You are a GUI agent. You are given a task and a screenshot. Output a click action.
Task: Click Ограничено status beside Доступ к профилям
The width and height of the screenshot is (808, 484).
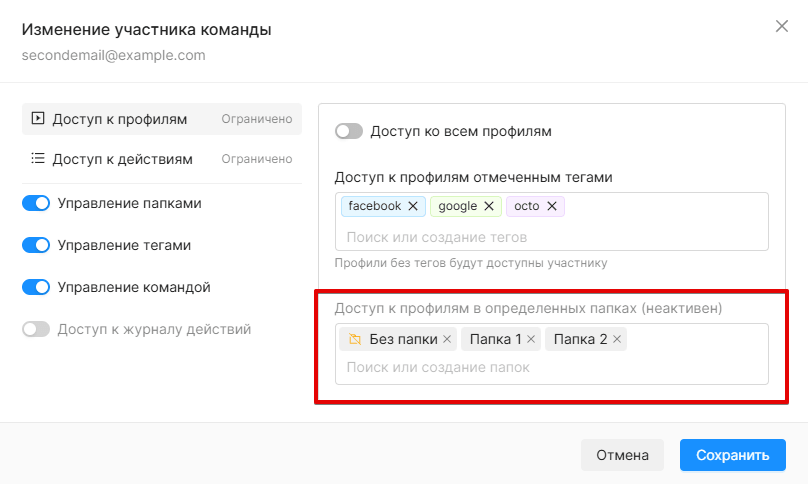tap(257, 119)
